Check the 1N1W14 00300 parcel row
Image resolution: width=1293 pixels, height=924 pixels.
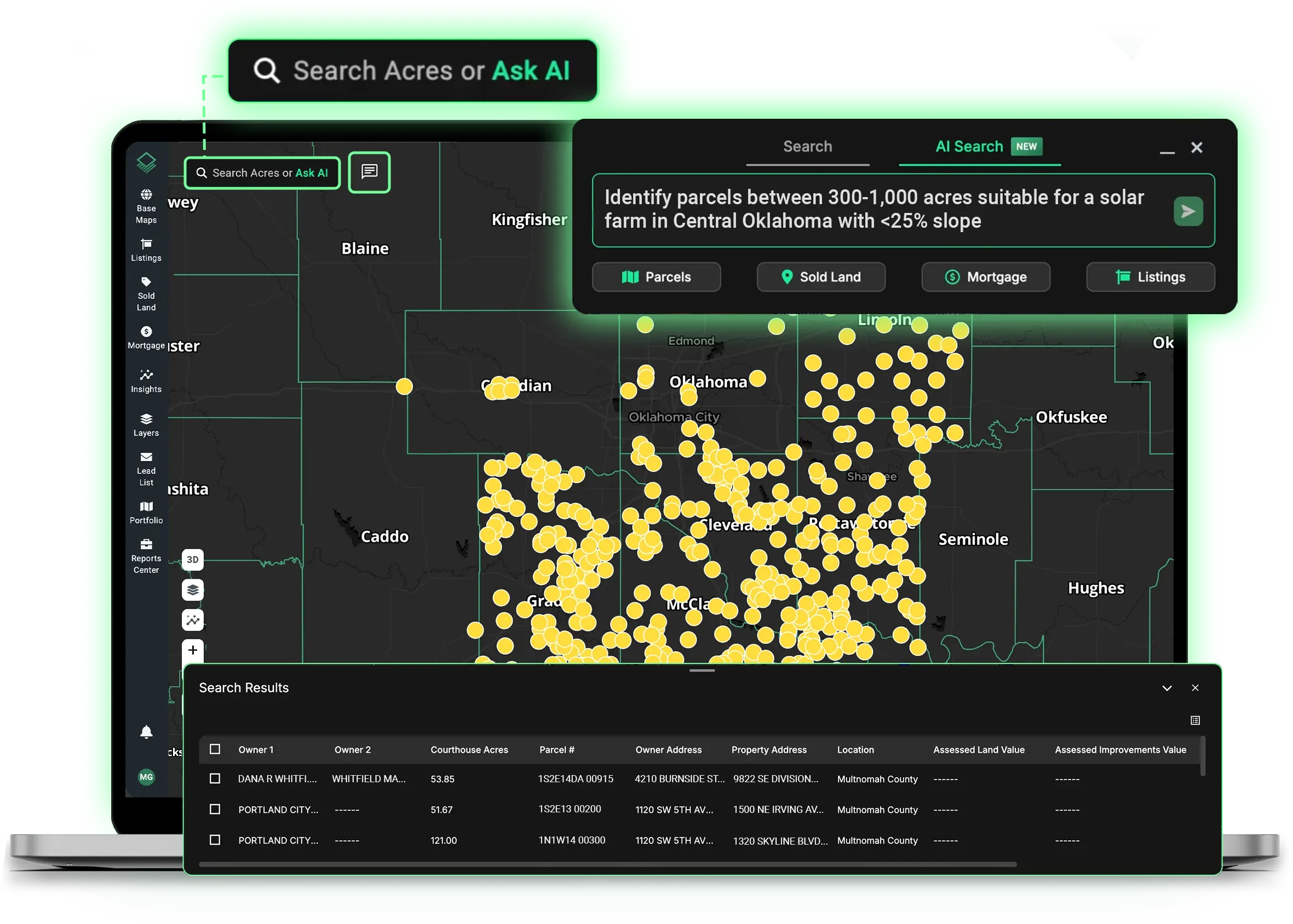(x=215, y=840)
